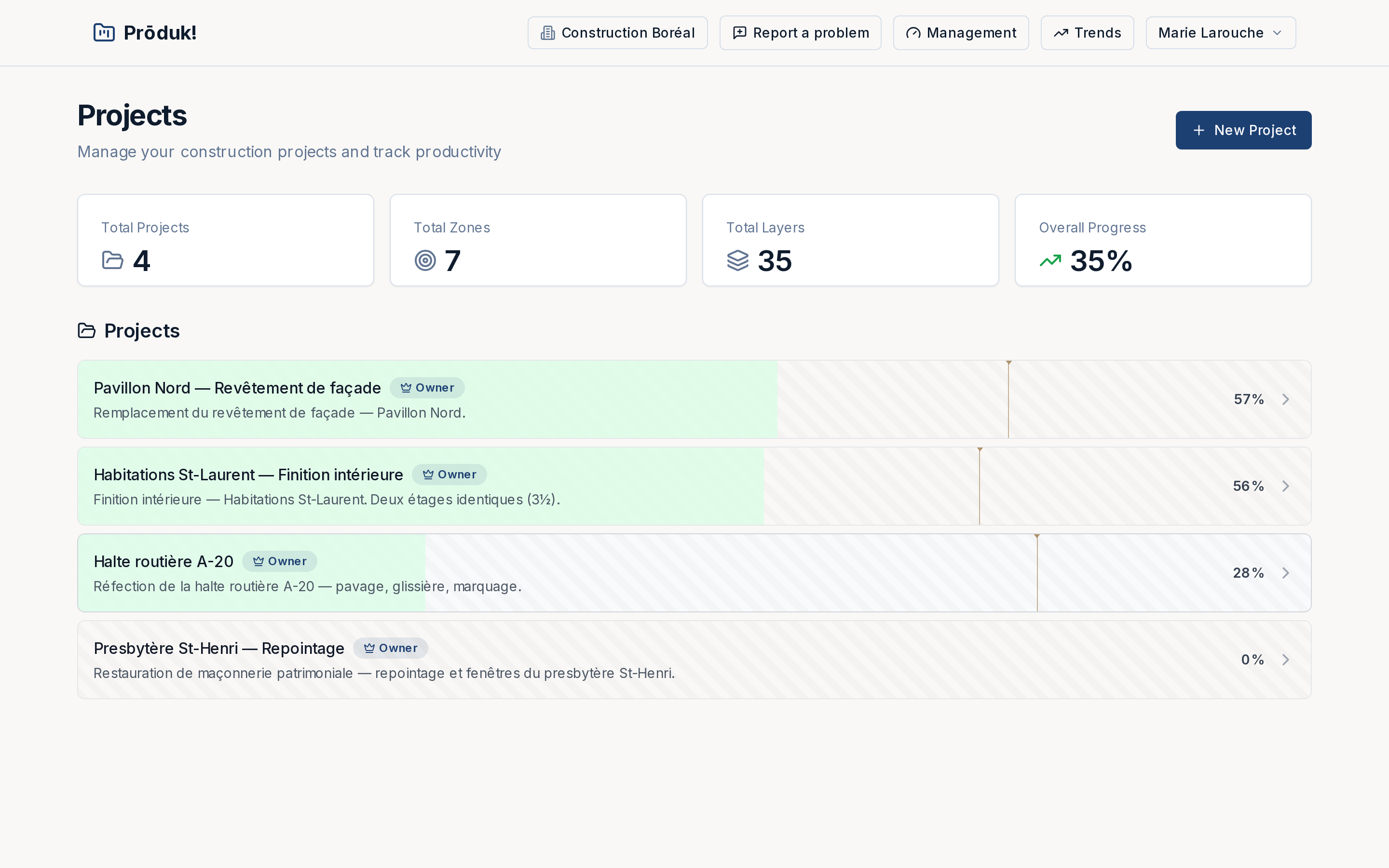Click the trend arrow icon in Trends

point(1060,33)
